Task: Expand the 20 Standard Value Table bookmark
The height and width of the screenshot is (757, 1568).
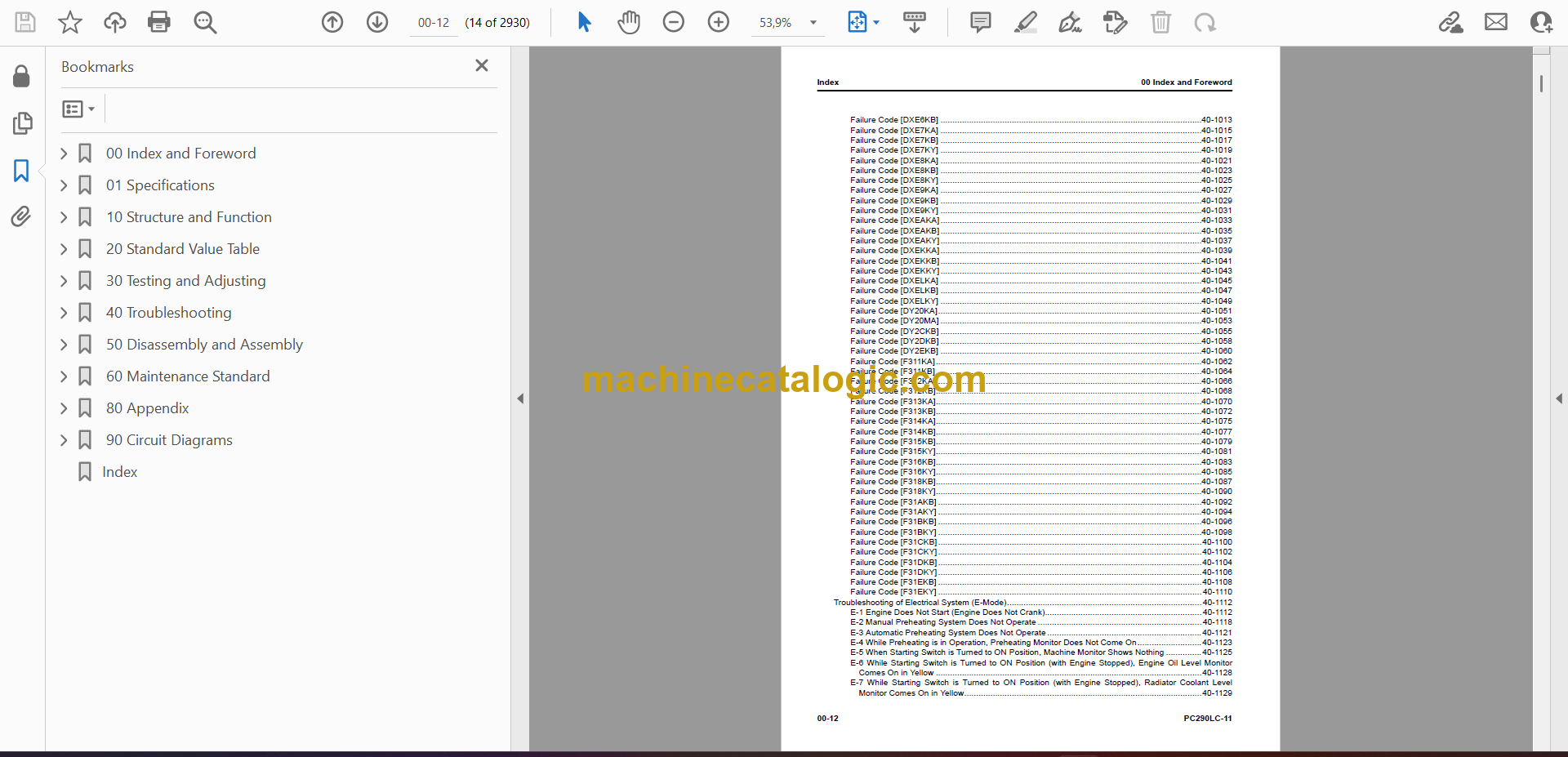Action: coord(64,249)
